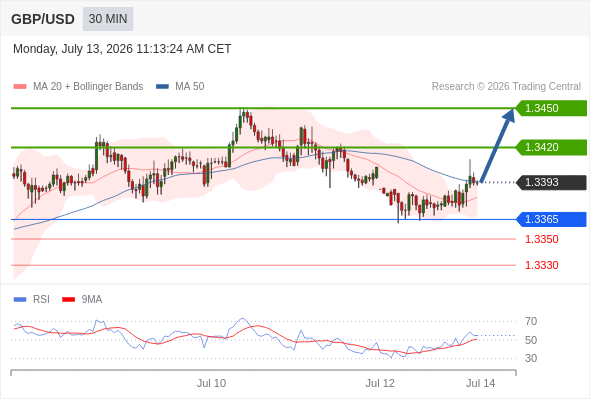Click the RSI 70 level label
The height and width of the screenshot is (400, 590).
click(531, 321)
